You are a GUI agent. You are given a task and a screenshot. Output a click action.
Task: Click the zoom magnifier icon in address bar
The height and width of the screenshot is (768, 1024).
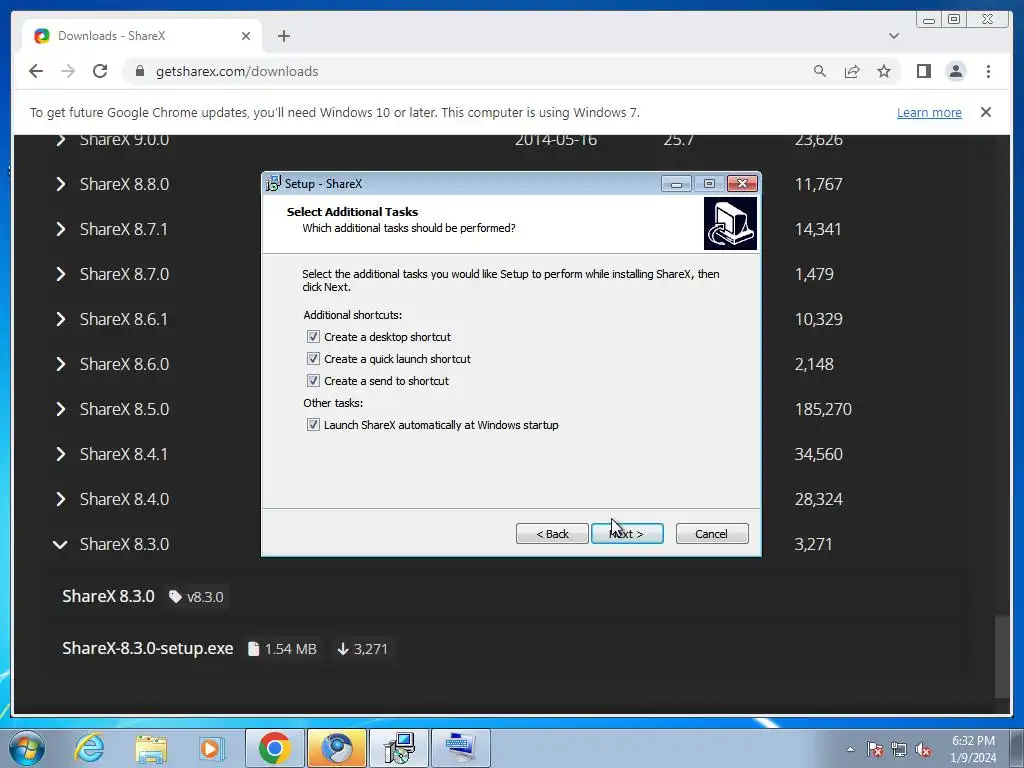pyautogui.click(x=820, y=71)
